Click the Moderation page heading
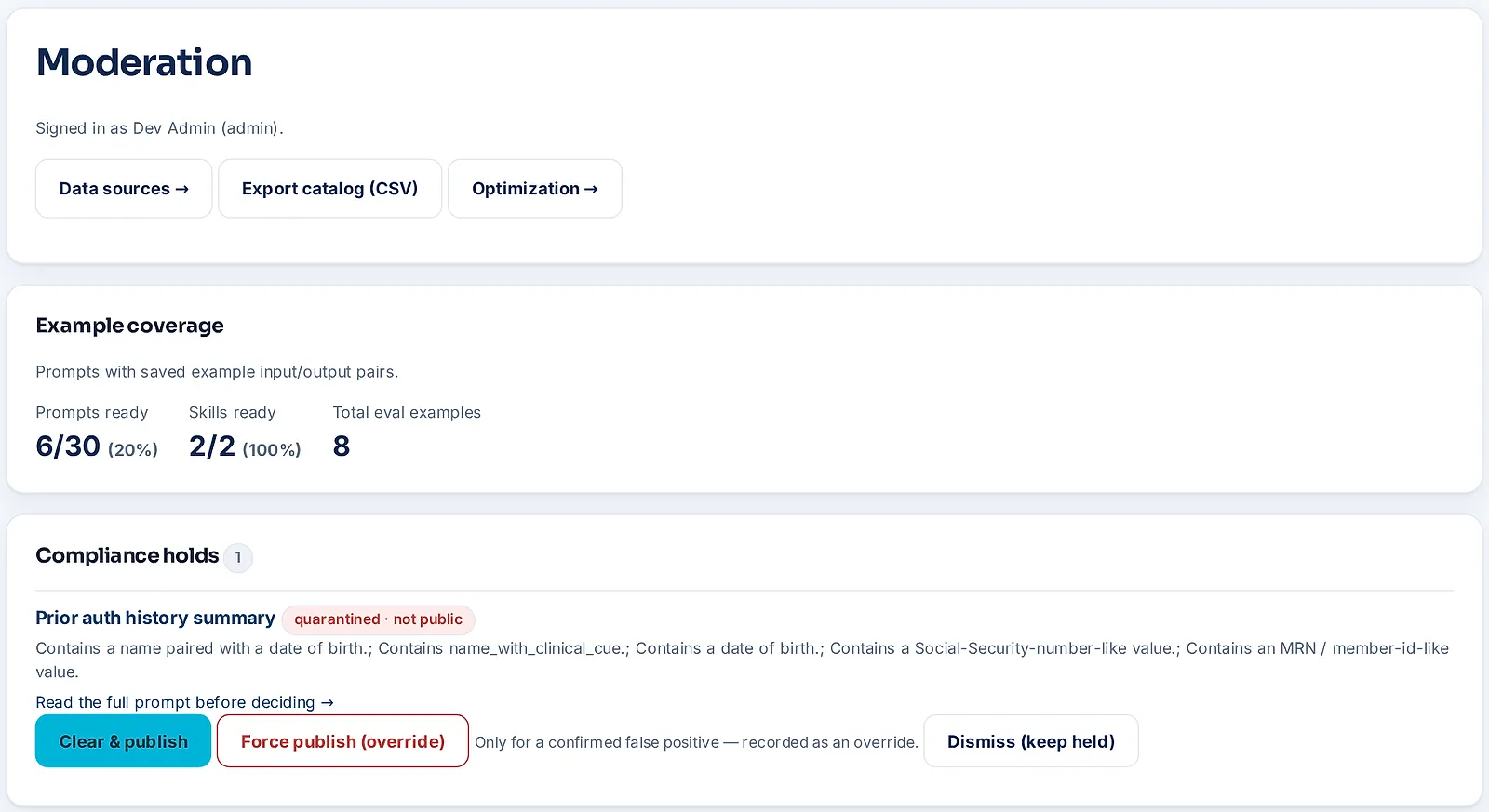The height and width of the screenshot is (812, 1489). (x=144, y=62)
